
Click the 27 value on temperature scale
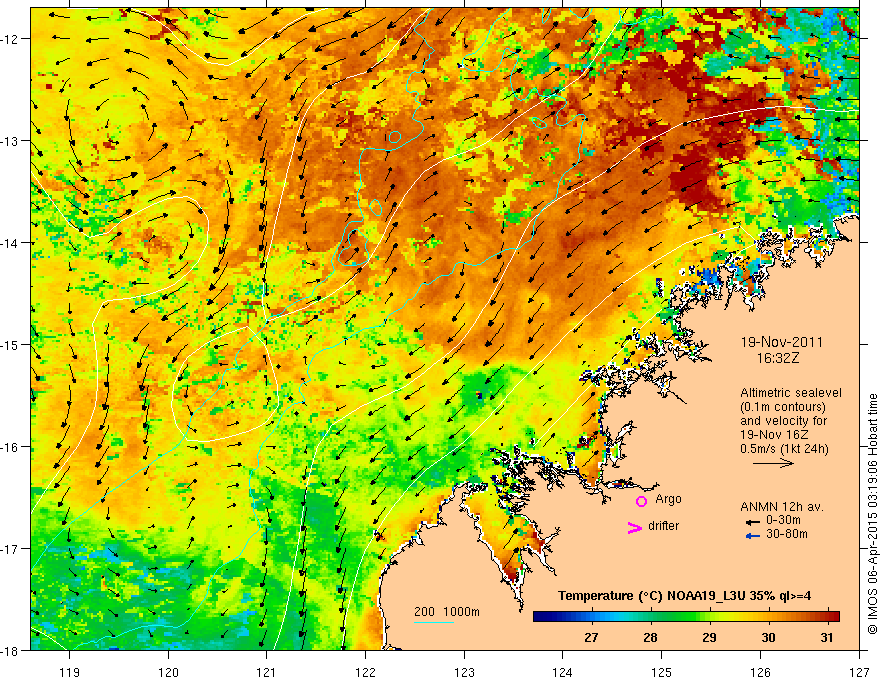pyautogui.click(x=590, y=637)
